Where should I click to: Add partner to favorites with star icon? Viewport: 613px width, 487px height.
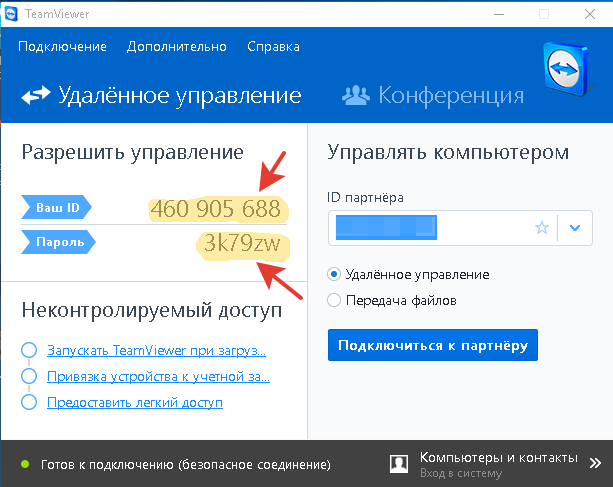click(x=542, y=227)
